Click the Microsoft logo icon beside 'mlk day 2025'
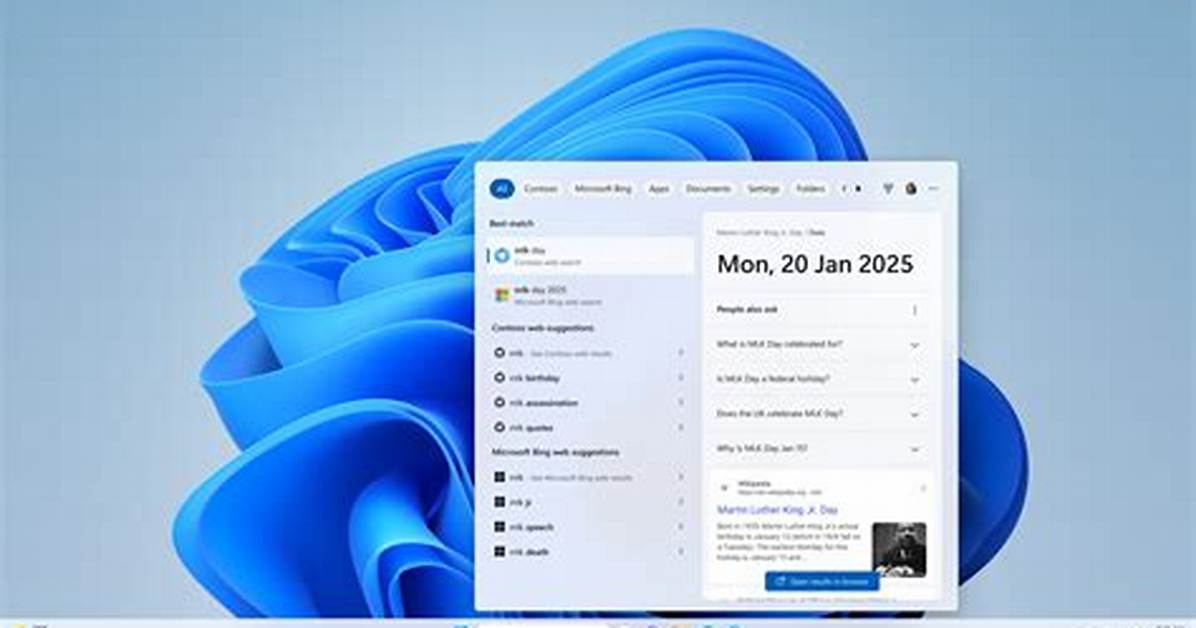 click(502, 295)
